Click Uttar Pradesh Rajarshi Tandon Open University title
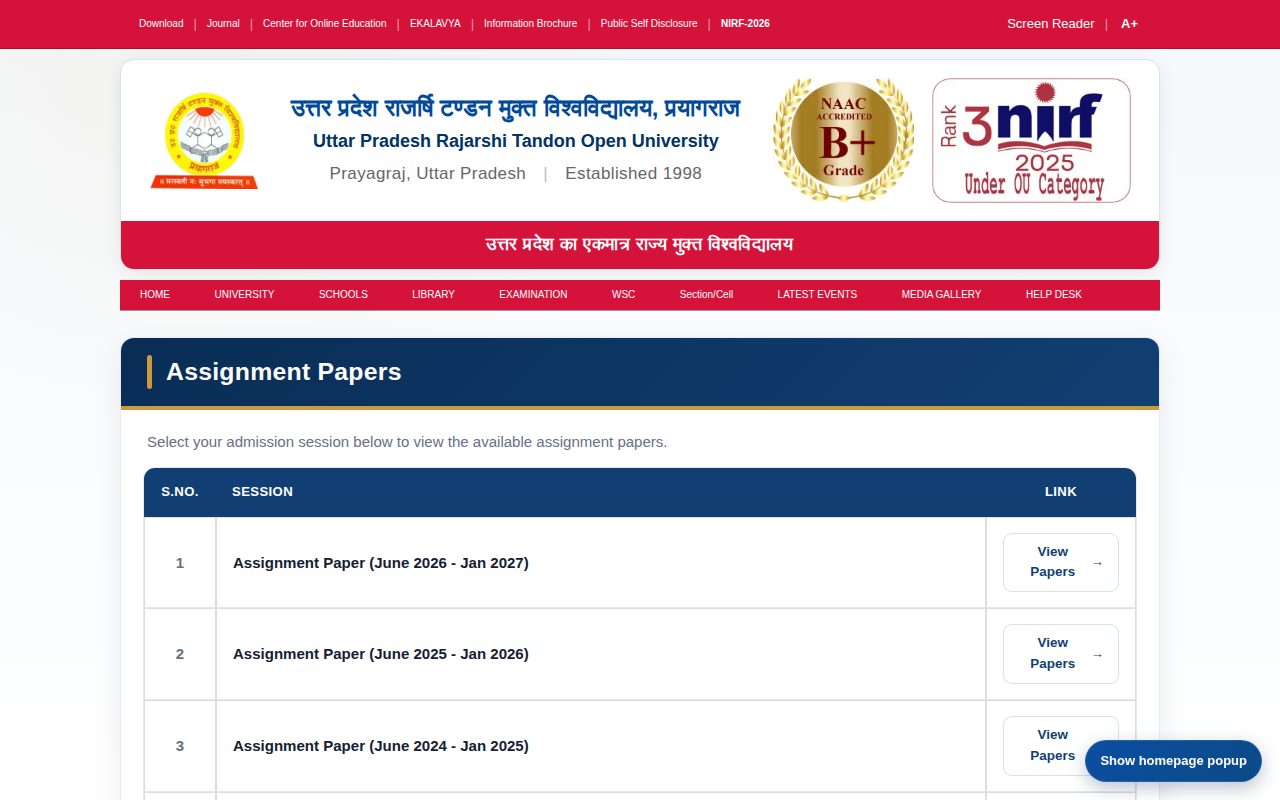This screenshot has width=1280, height=800. pos(516,141)
